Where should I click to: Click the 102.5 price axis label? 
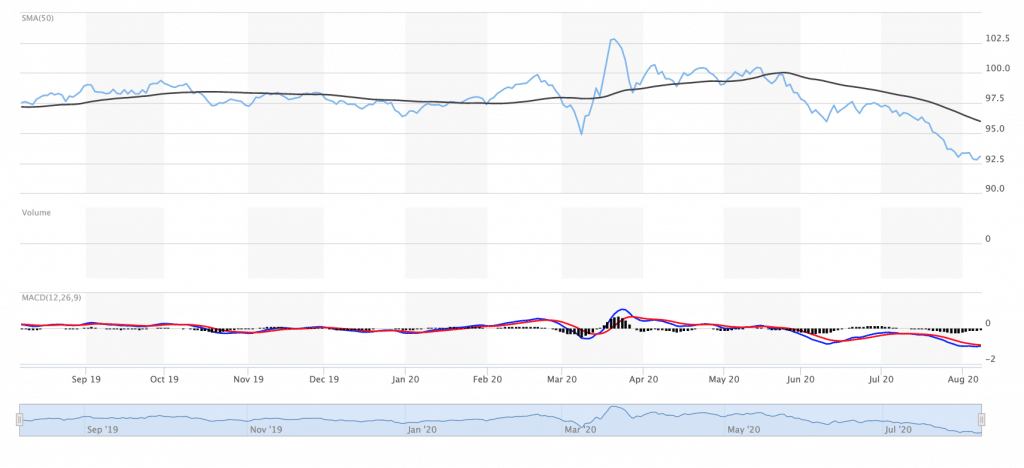point(996,39)
